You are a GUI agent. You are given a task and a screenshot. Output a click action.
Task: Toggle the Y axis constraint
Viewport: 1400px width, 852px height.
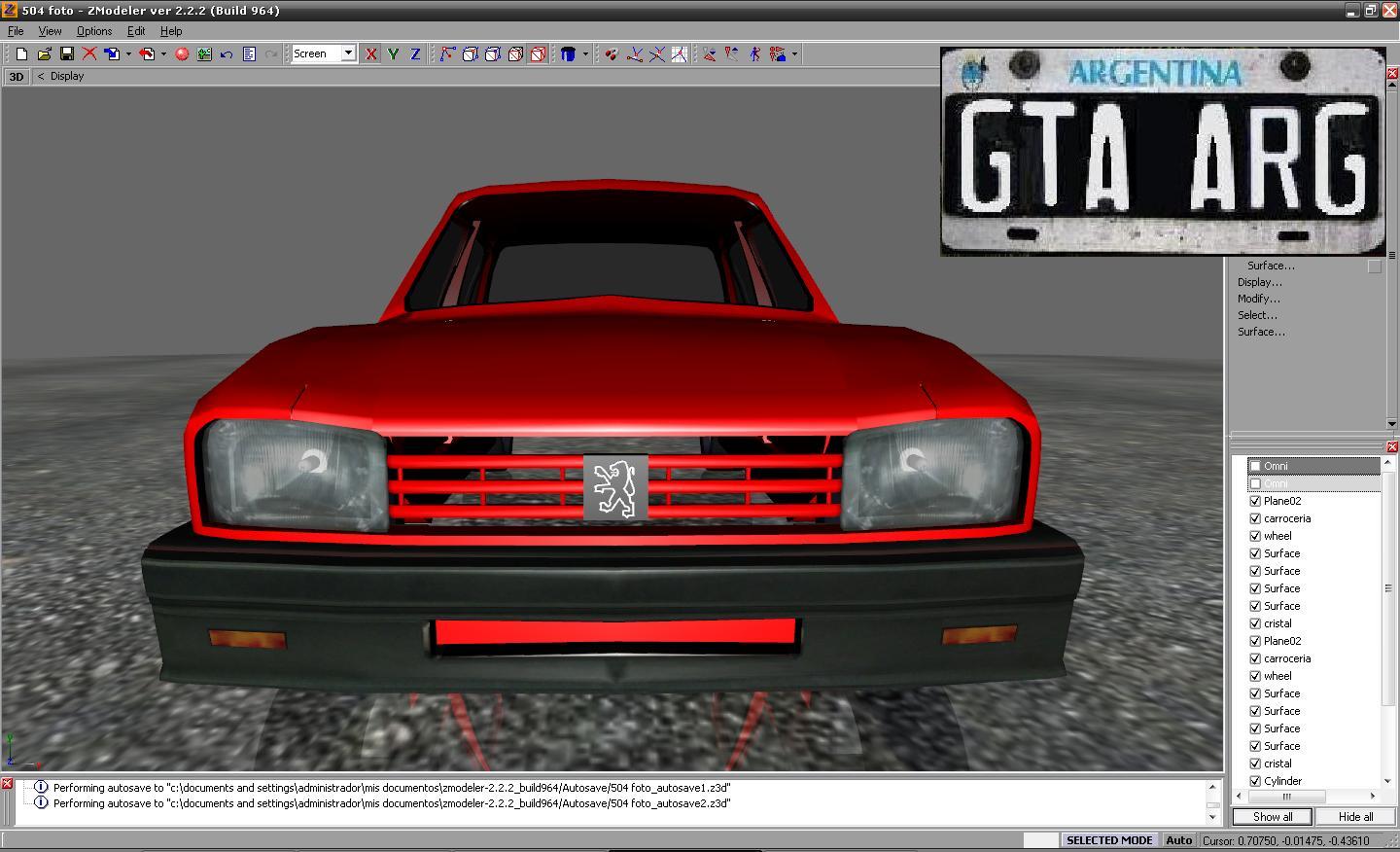[x=394, y=54]
